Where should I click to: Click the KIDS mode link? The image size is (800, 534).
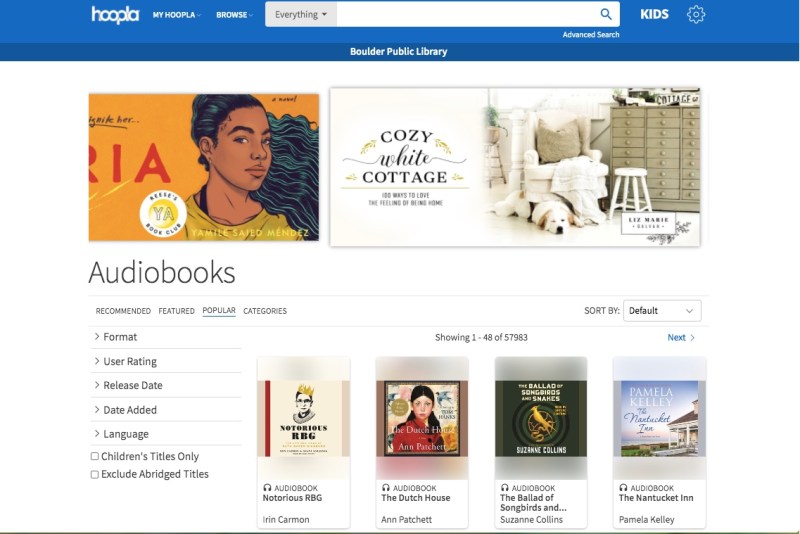[x=654, y=14]
